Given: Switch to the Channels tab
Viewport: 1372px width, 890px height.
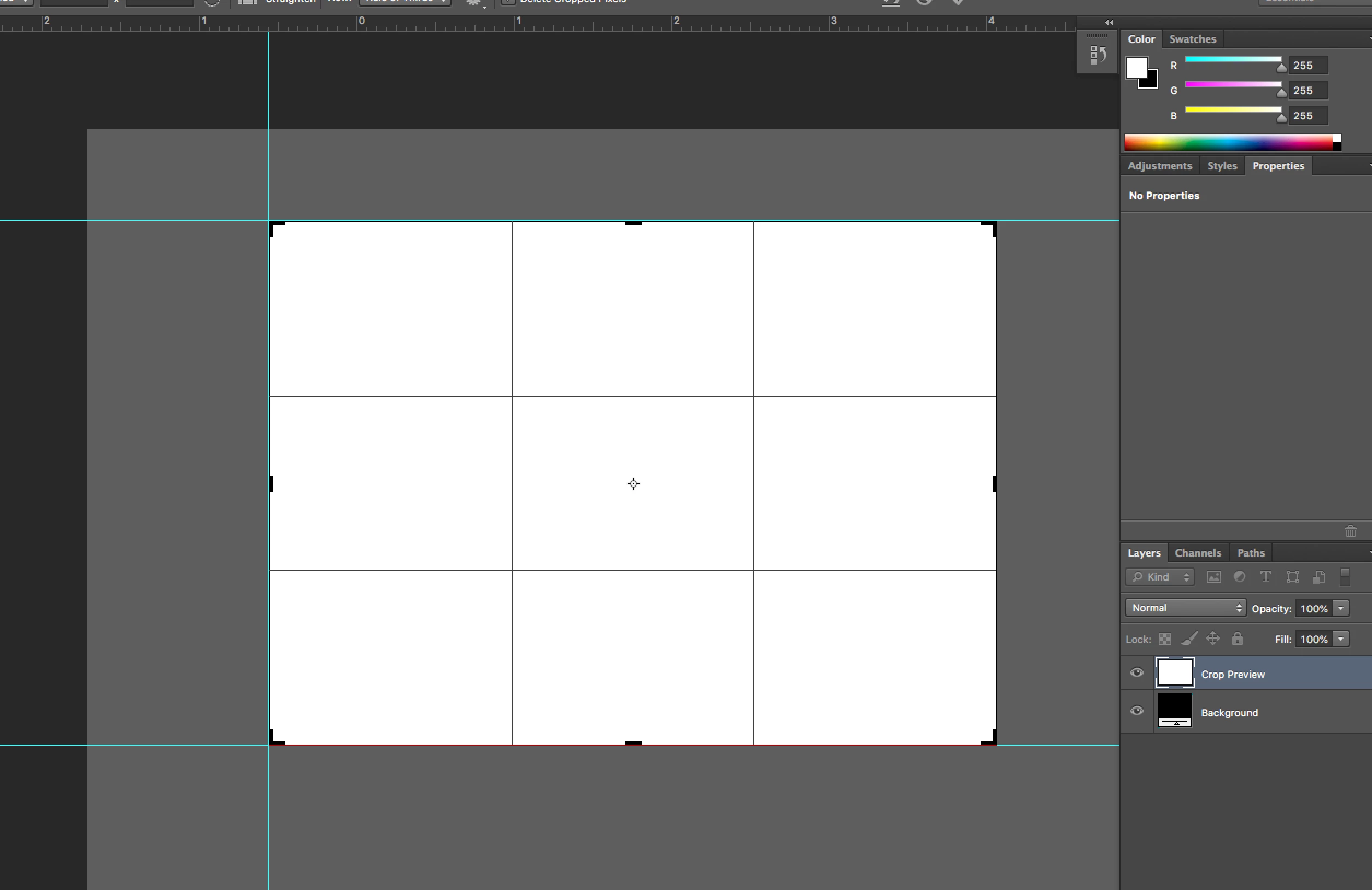Looking at the screenshot, I should [x=1198, y=553].
